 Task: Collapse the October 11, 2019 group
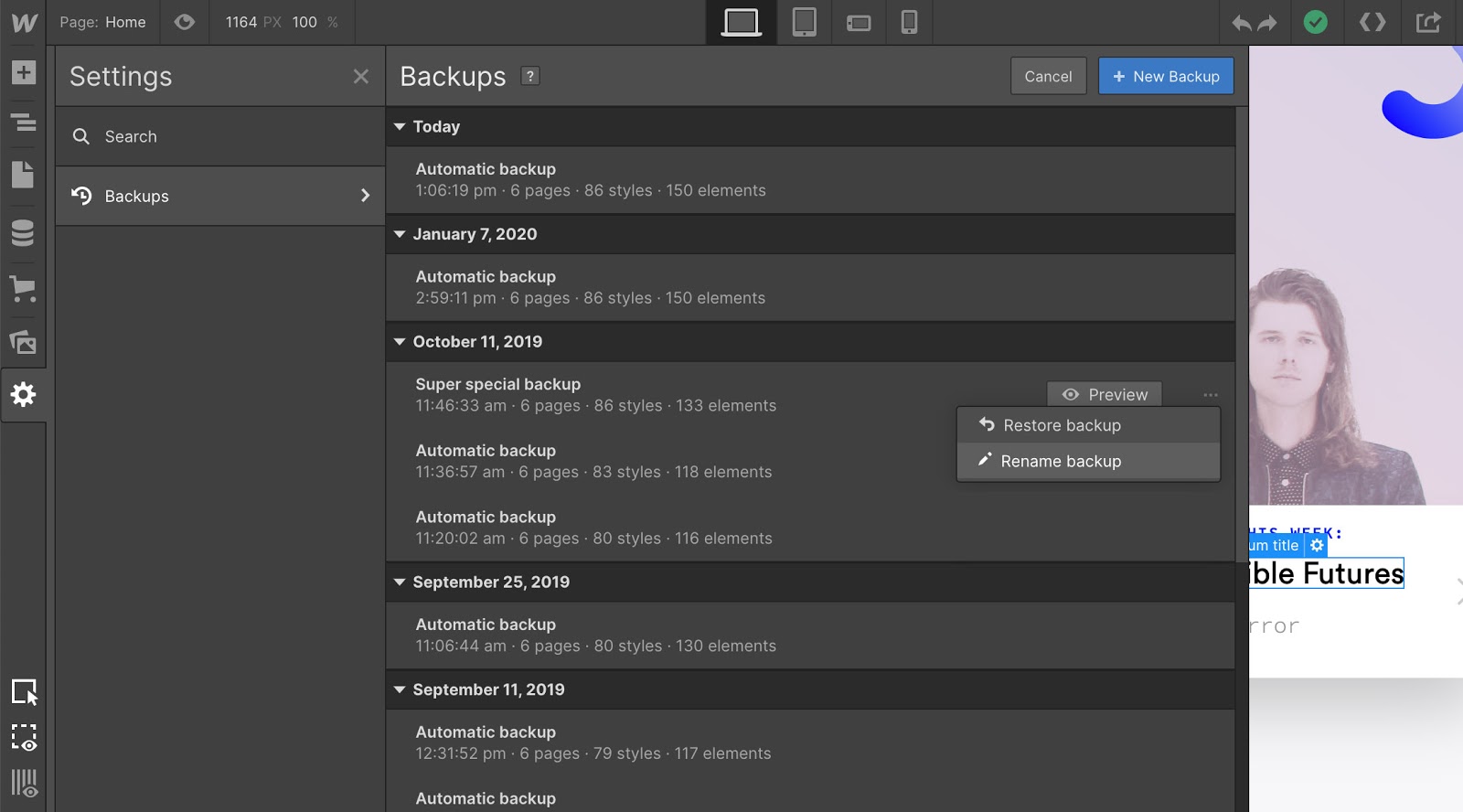coord(400,342)
